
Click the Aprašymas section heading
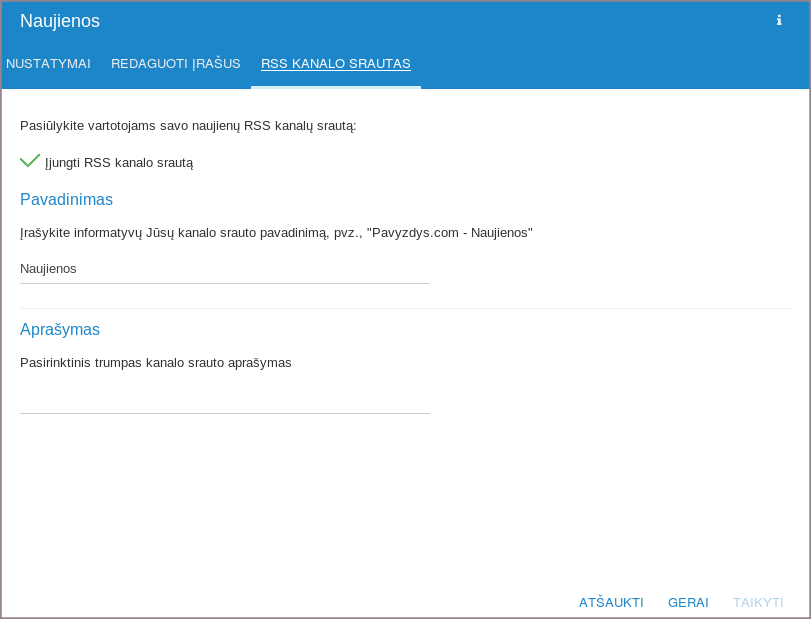pos(60,329)
